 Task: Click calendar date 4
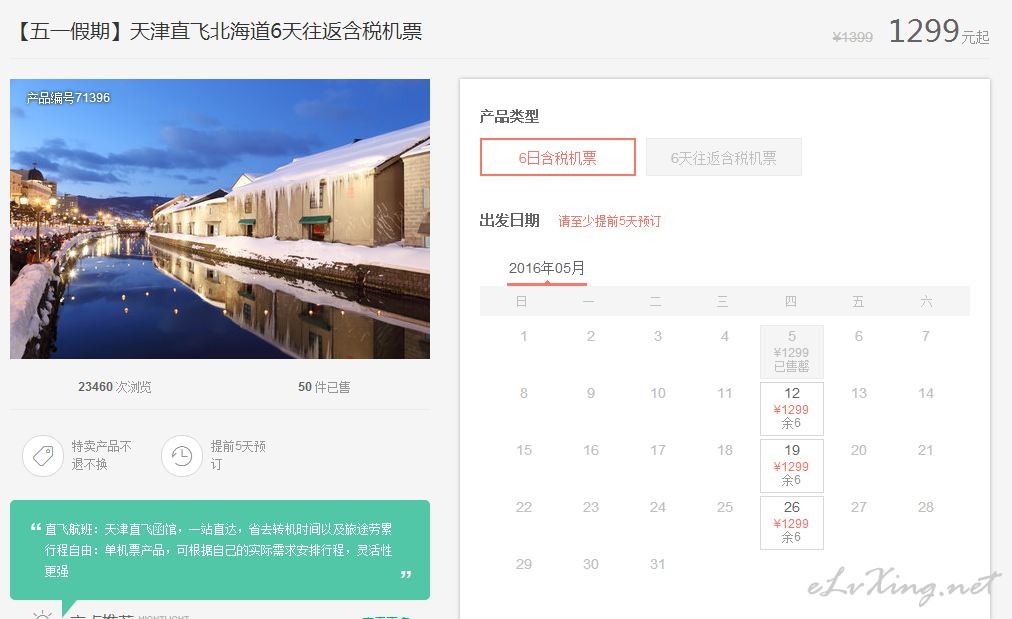[x=725, y=336]
